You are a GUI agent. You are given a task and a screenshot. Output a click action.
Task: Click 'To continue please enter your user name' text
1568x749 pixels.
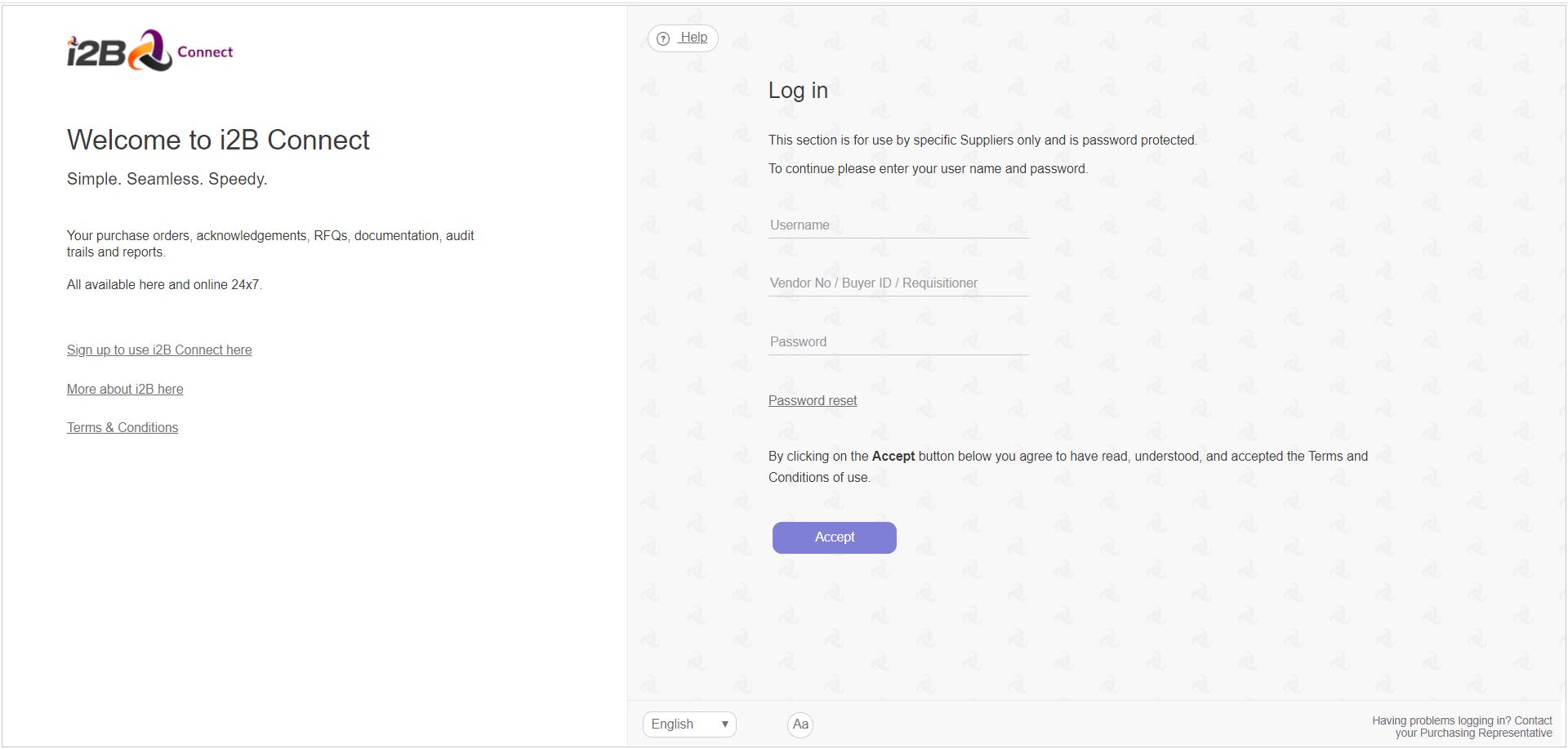pos(928,169)
